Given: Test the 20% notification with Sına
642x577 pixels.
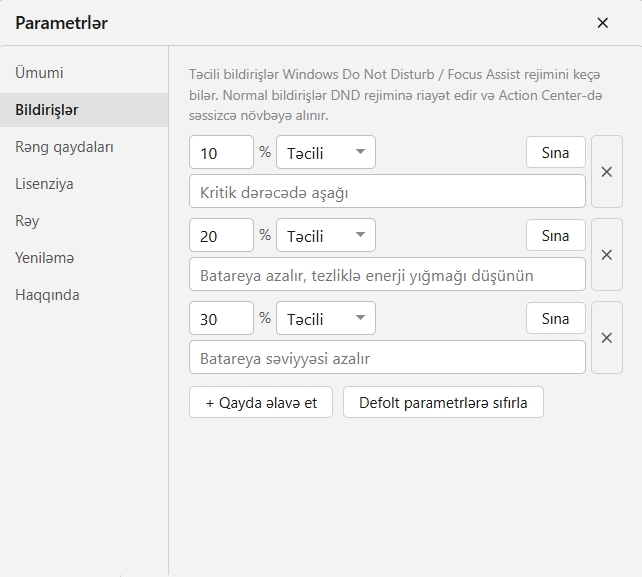Looking at the screenshot, I should click(x=556, y=235).
